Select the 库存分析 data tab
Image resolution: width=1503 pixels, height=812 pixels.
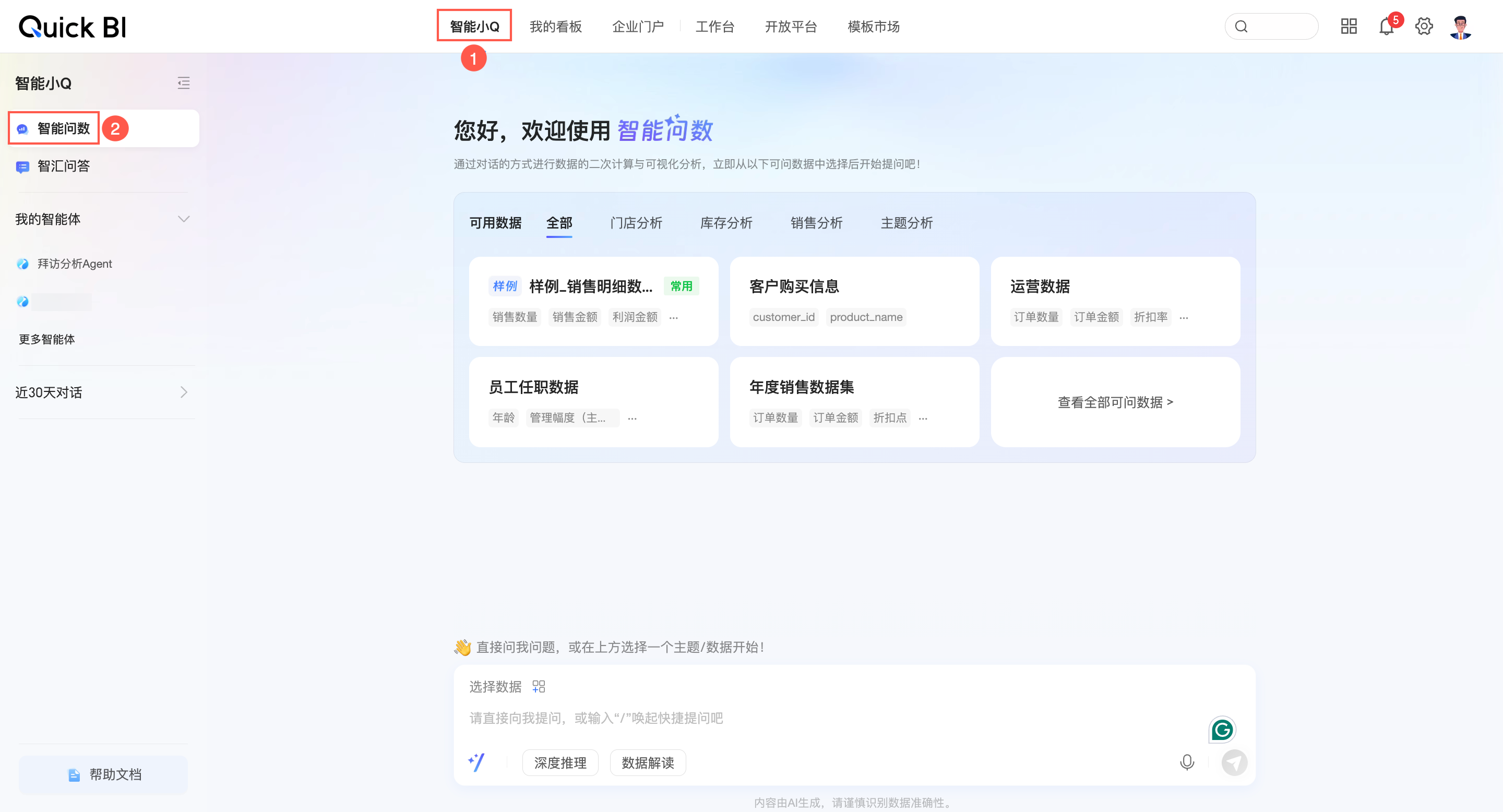(726, 223)
